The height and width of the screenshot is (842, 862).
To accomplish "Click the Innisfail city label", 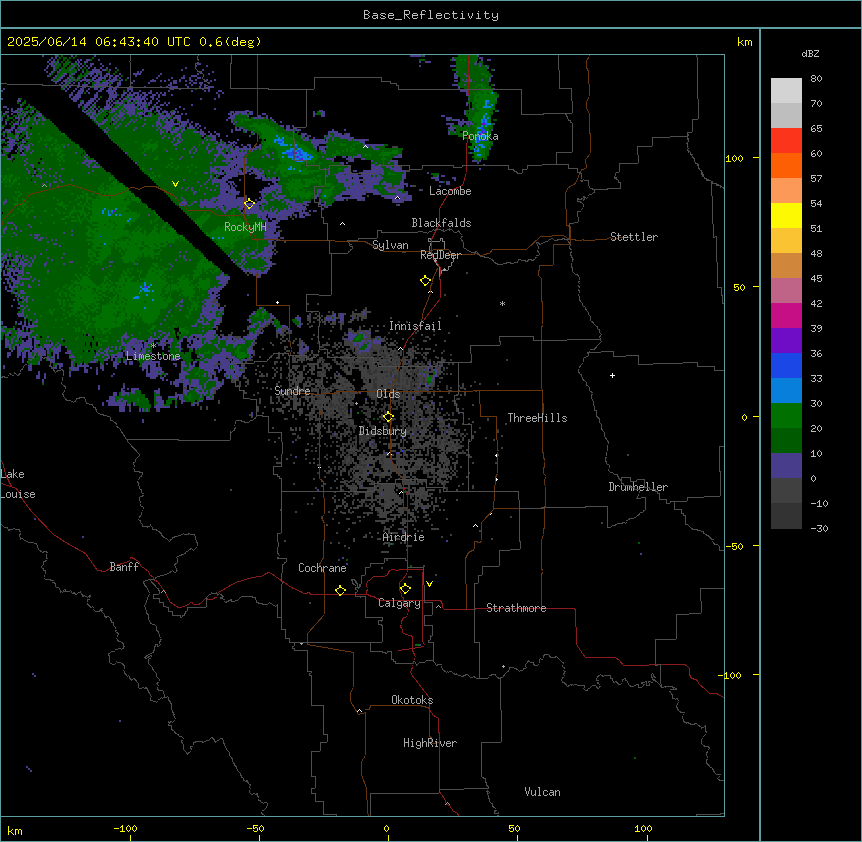I will click(x=415, y=326).
